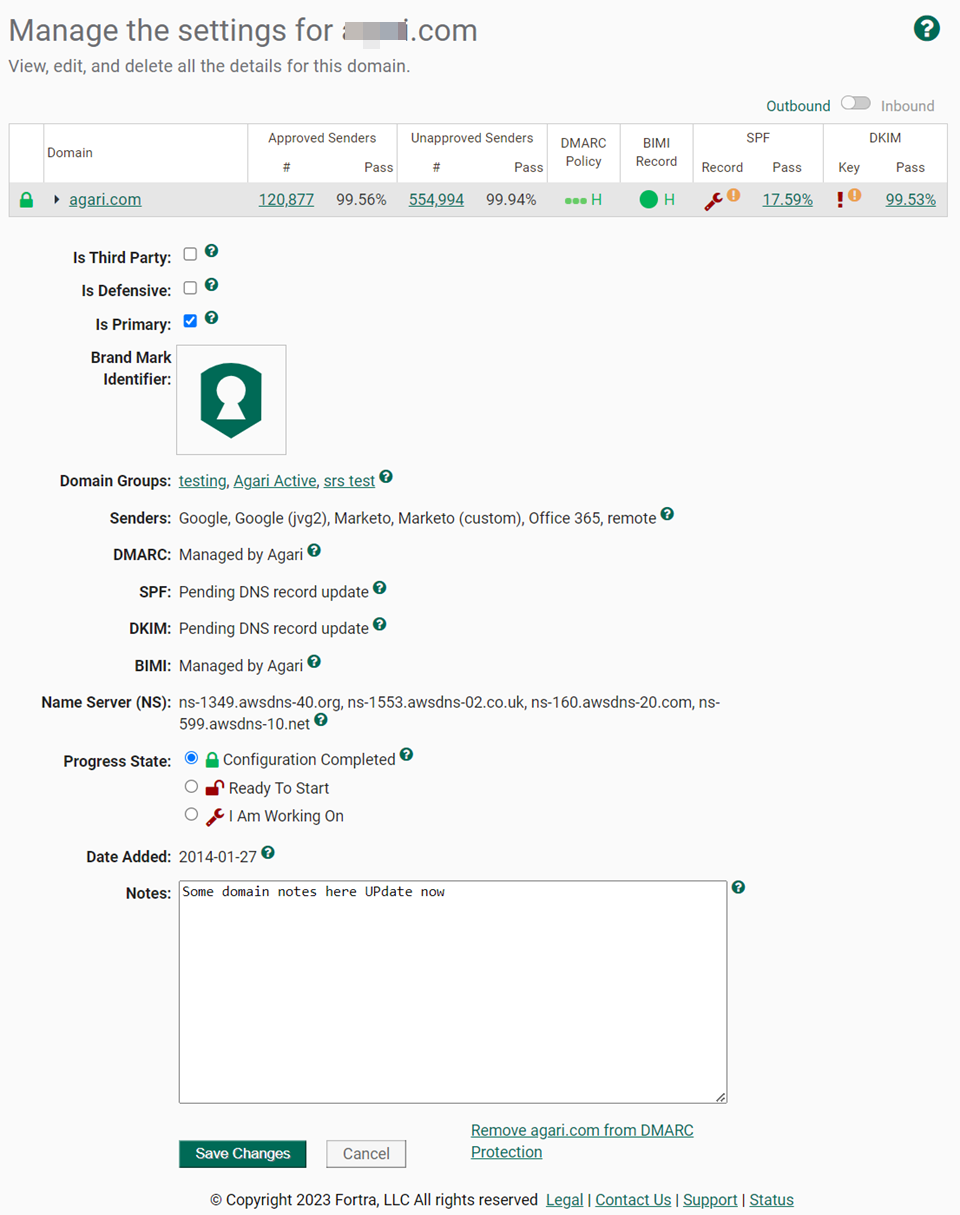Click the Cancel button

point(366,1154)
